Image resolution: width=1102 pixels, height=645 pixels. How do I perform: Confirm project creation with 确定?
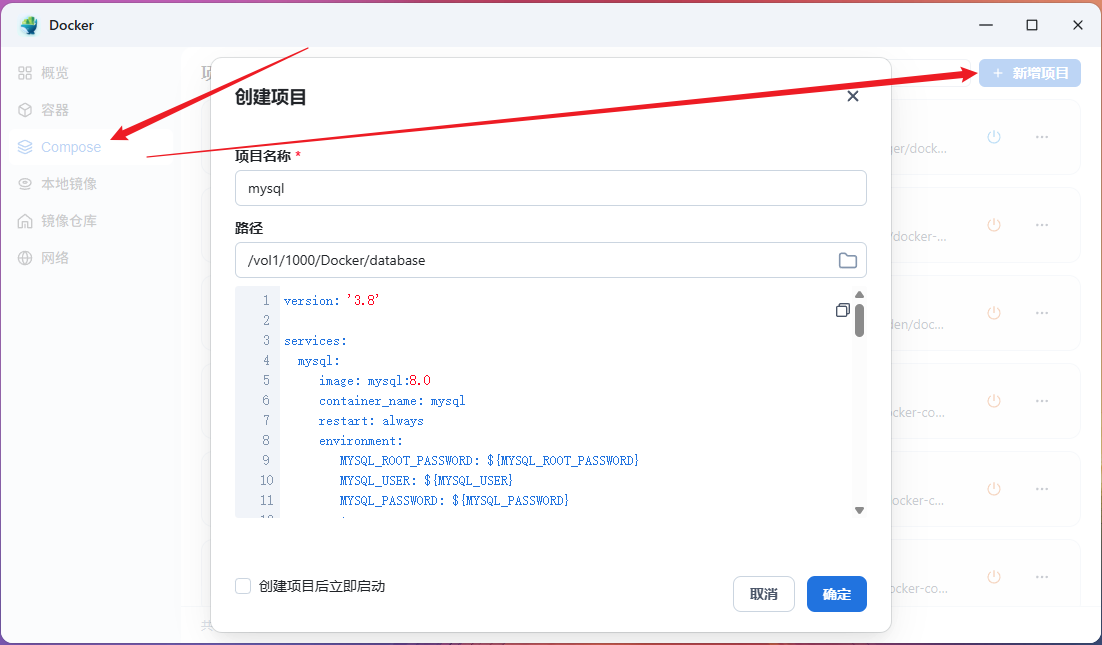tap(836, 593)
